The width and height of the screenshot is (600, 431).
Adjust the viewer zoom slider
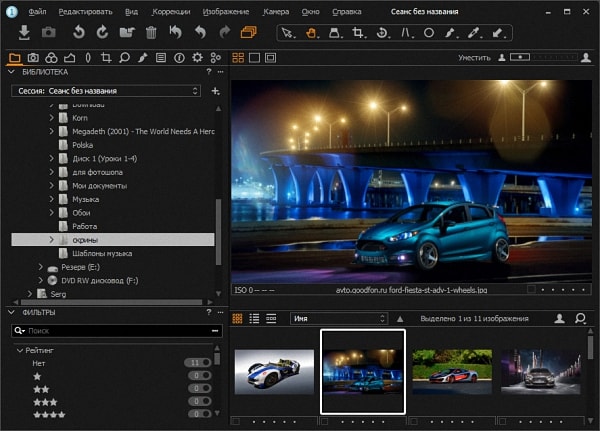(x=543, y=57)
